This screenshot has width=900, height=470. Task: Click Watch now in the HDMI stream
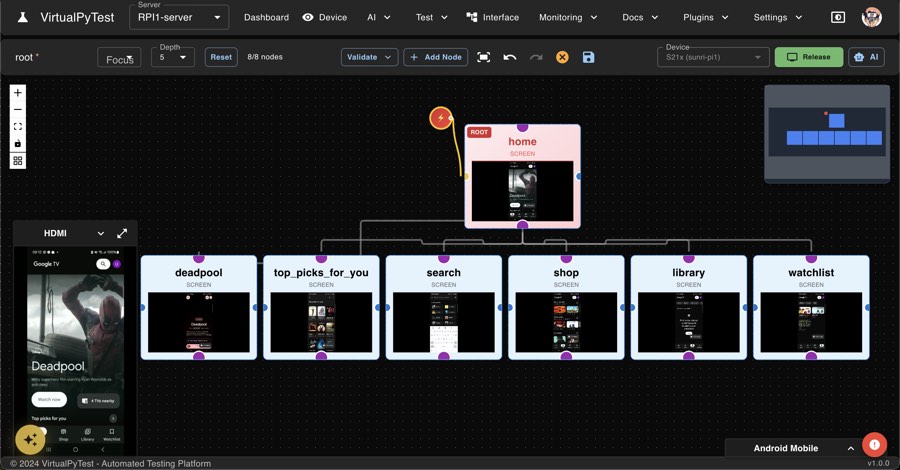[49, 399]
